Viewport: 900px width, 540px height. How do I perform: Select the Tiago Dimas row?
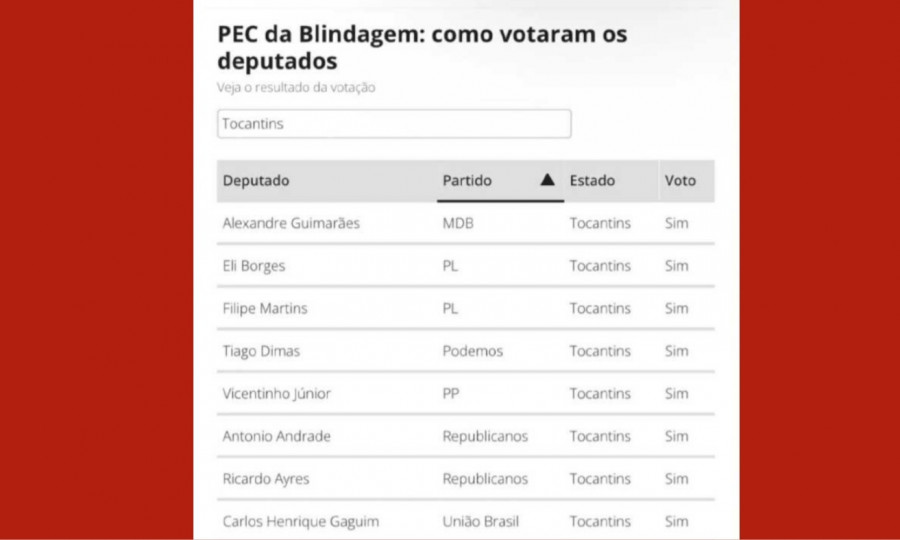point(465,351)
